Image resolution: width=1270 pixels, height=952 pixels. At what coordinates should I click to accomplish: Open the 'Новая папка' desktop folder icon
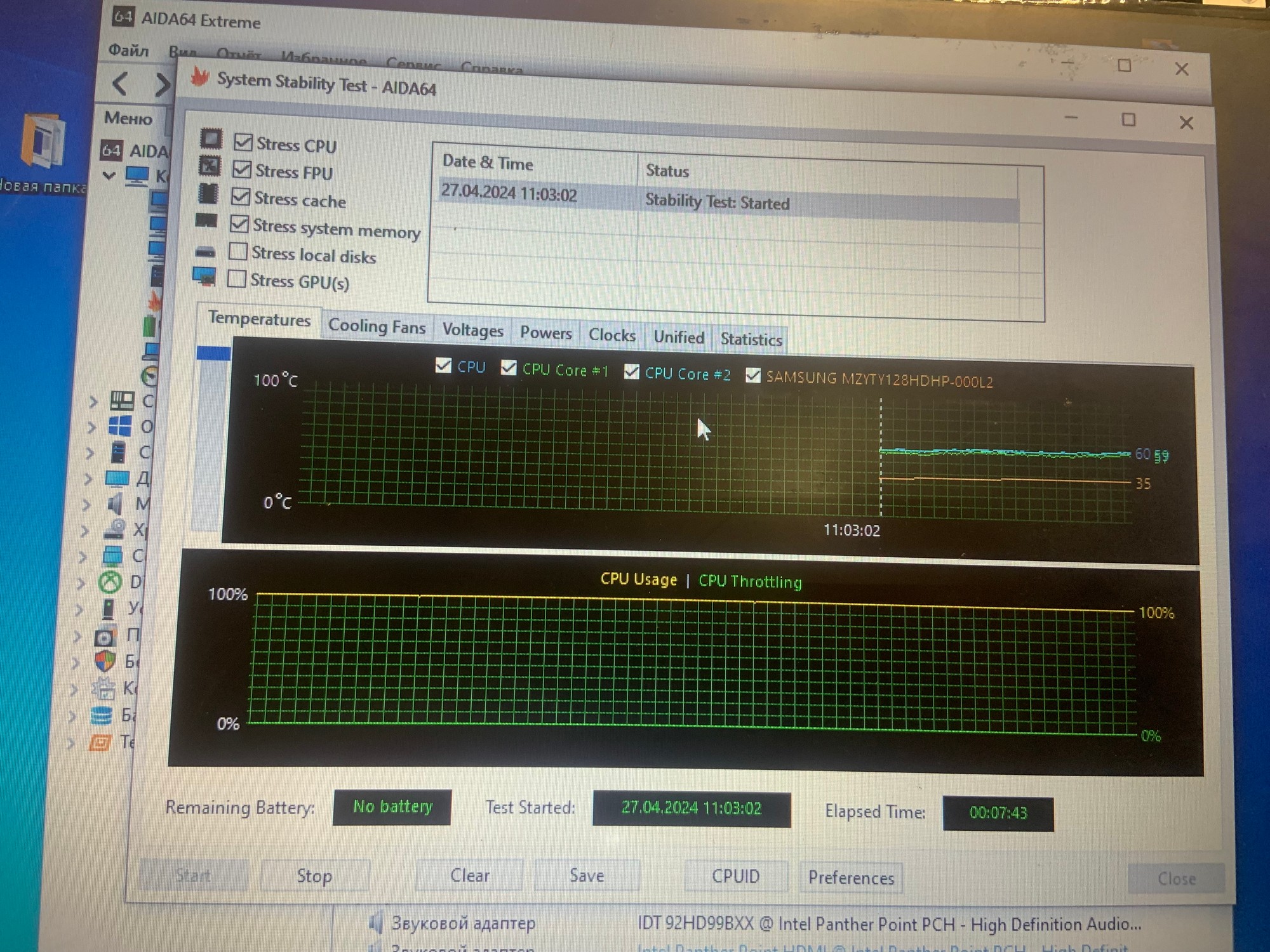coord(42,141)
